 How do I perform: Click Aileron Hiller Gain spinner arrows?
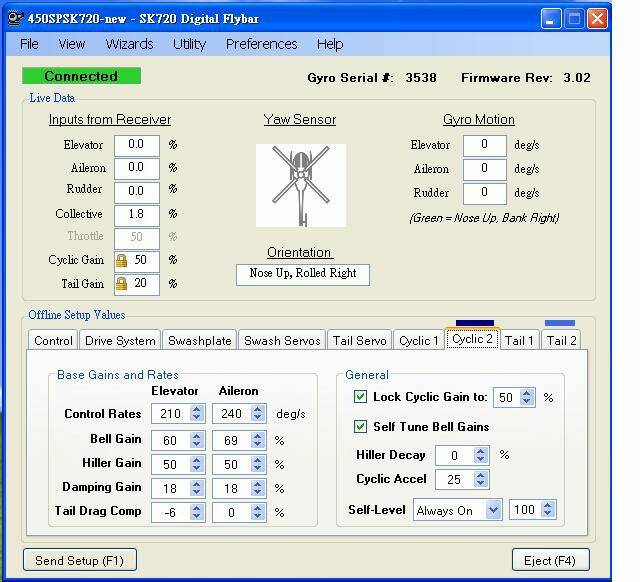(x=258, y=464)
